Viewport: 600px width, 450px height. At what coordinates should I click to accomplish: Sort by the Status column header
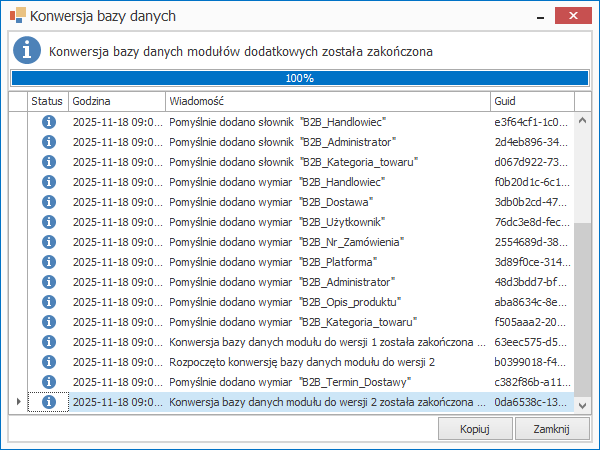tap(47, 101)
